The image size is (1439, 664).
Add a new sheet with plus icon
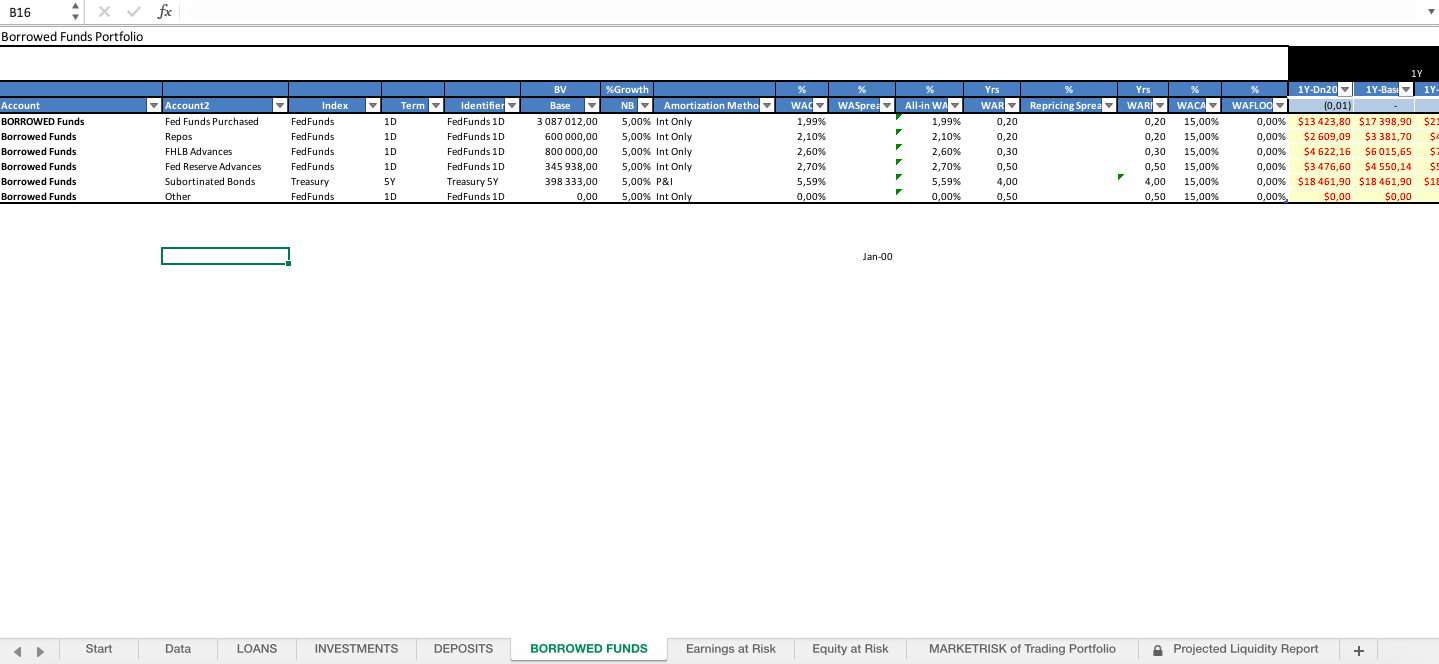1358,650
